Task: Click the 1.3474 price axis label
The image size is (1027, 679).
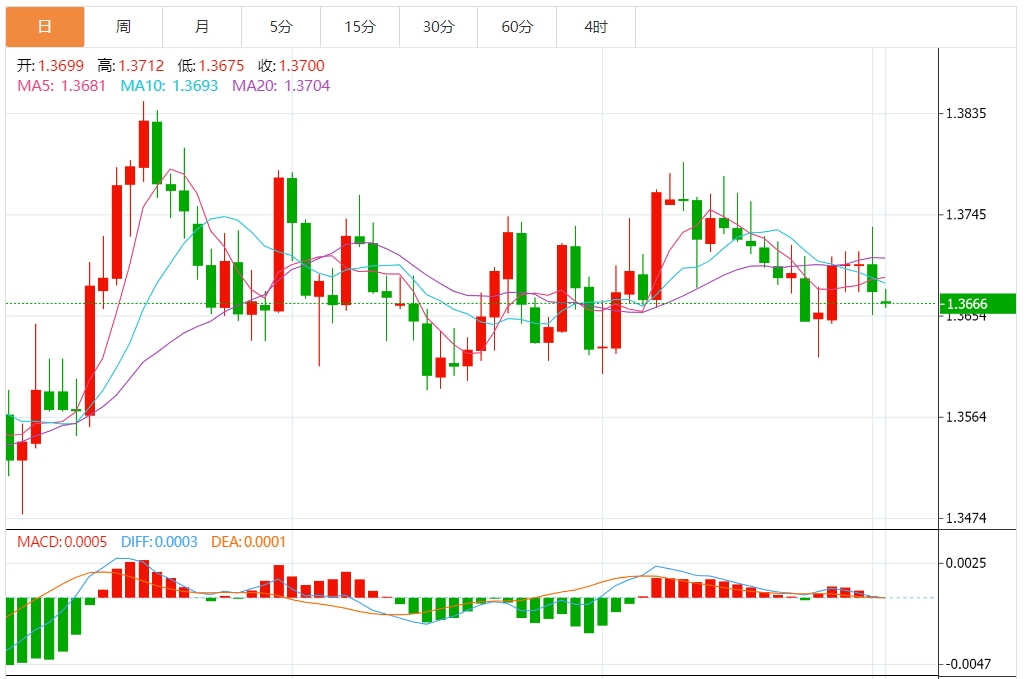Action: (966, 518)
